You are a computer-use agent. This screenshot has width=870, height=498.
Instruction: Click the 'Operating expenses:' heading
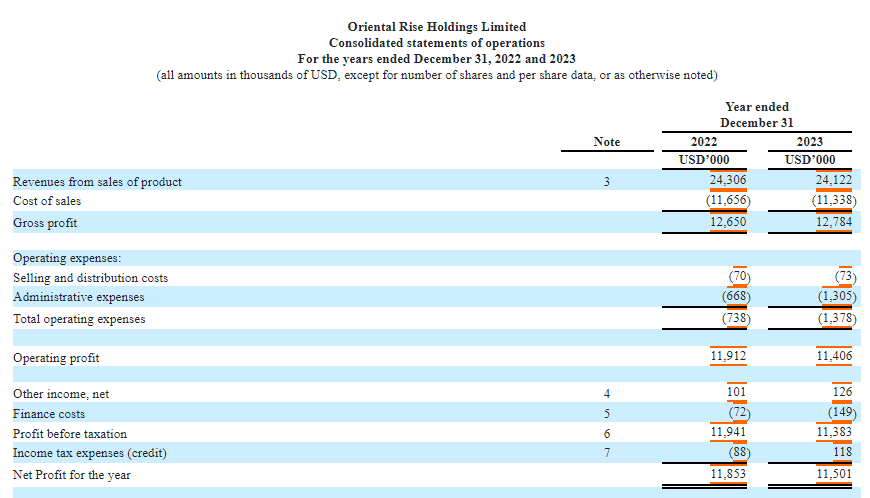click(x=67, y=258)
